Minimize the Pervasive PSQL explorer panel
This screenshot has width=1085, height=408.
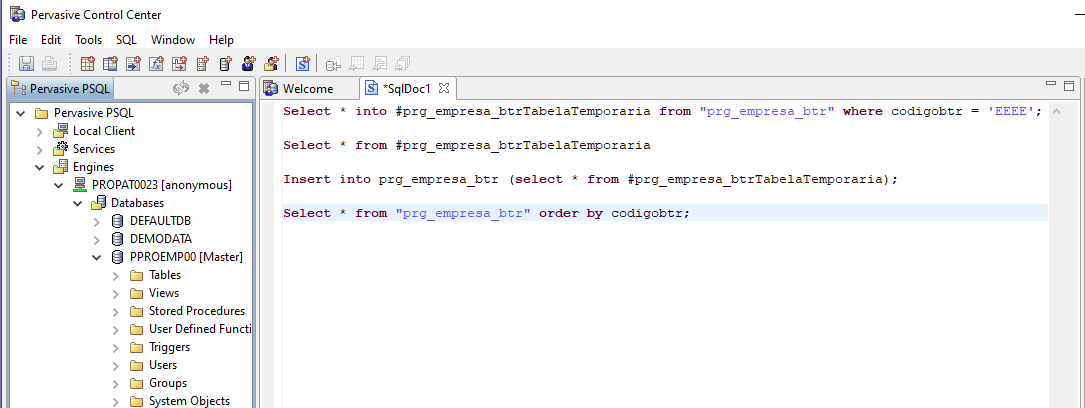tap(226, 84)
